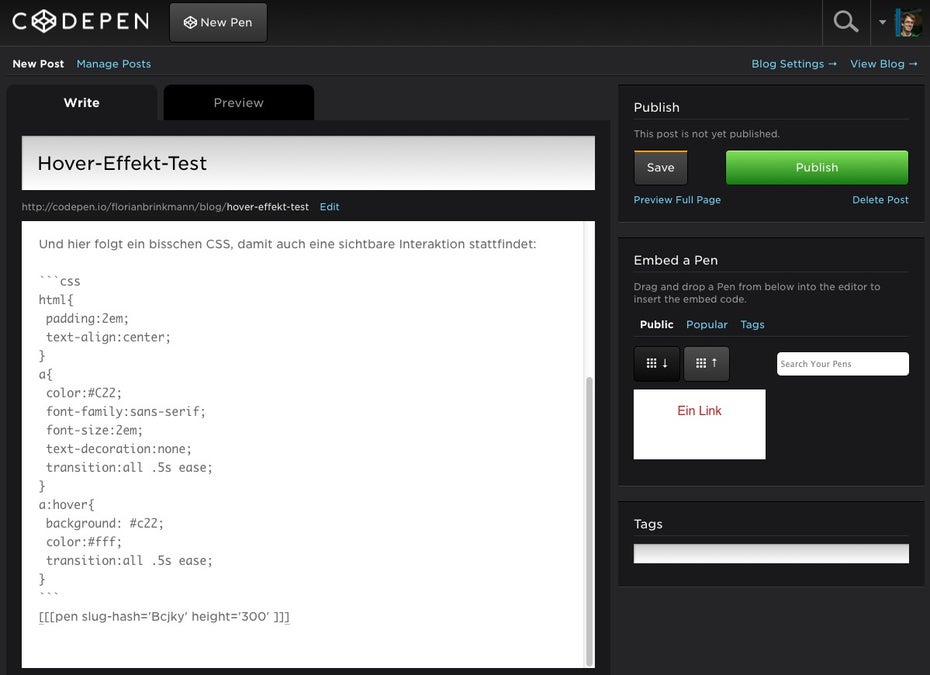Click the CodePen logo
Viewport: 930px width, 675px height.
click(x=81, y=21)
